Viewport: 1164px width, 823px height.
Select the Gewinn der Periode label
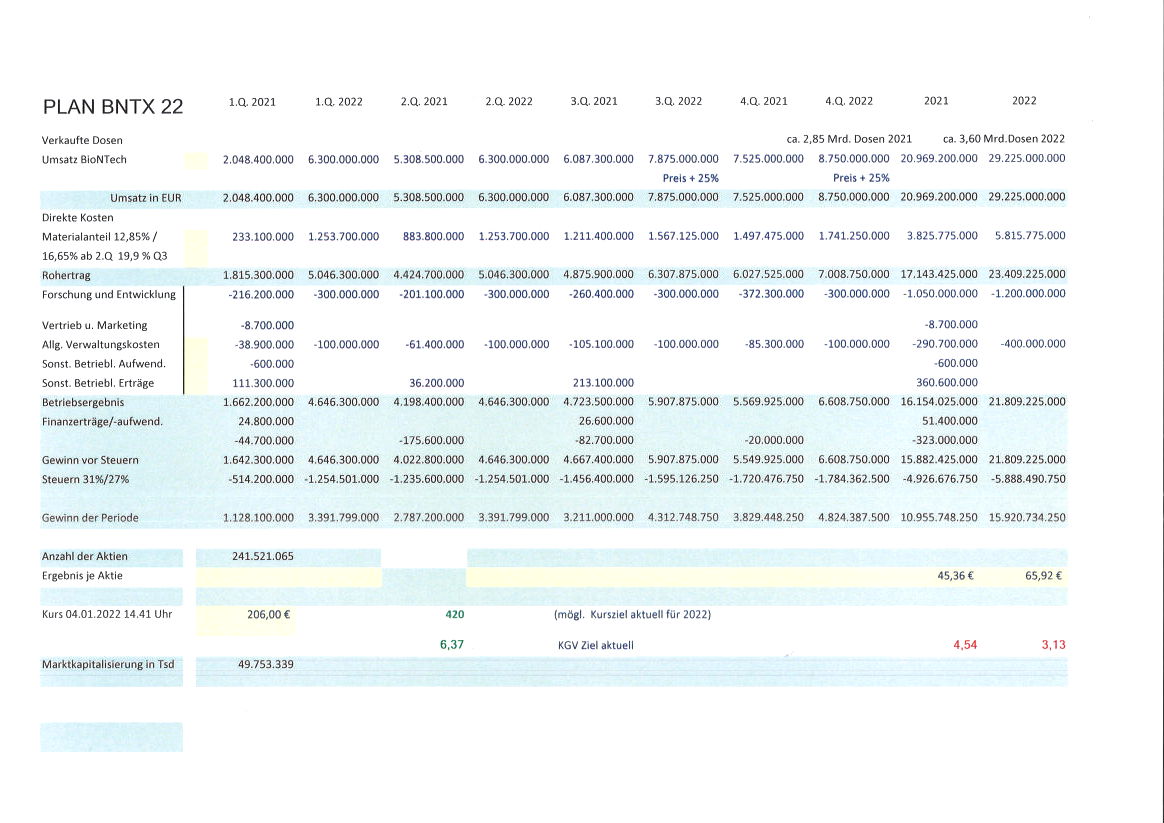tap(88, 518)
